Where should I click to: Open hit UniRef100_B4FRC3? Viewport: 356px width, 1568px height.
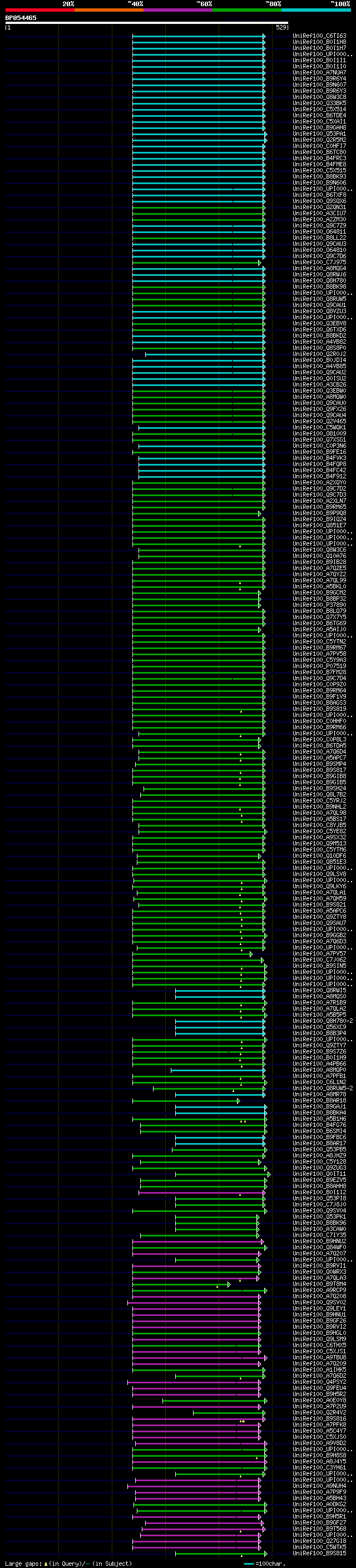(319, 159)
